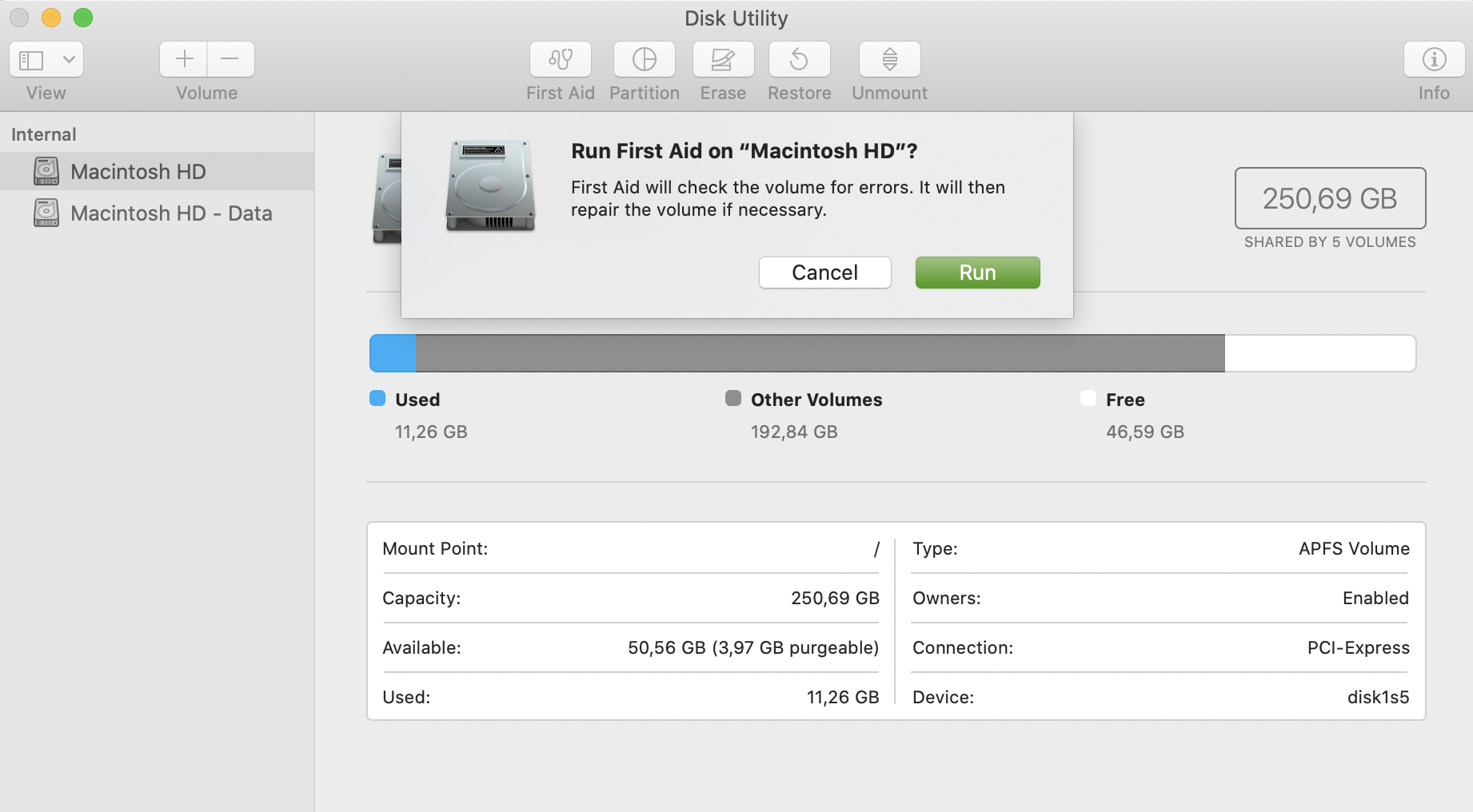The height and width of the screenshot is (812, 1473).
Task: Click the 'Free' legend label
Action: tap(1125, 400)
